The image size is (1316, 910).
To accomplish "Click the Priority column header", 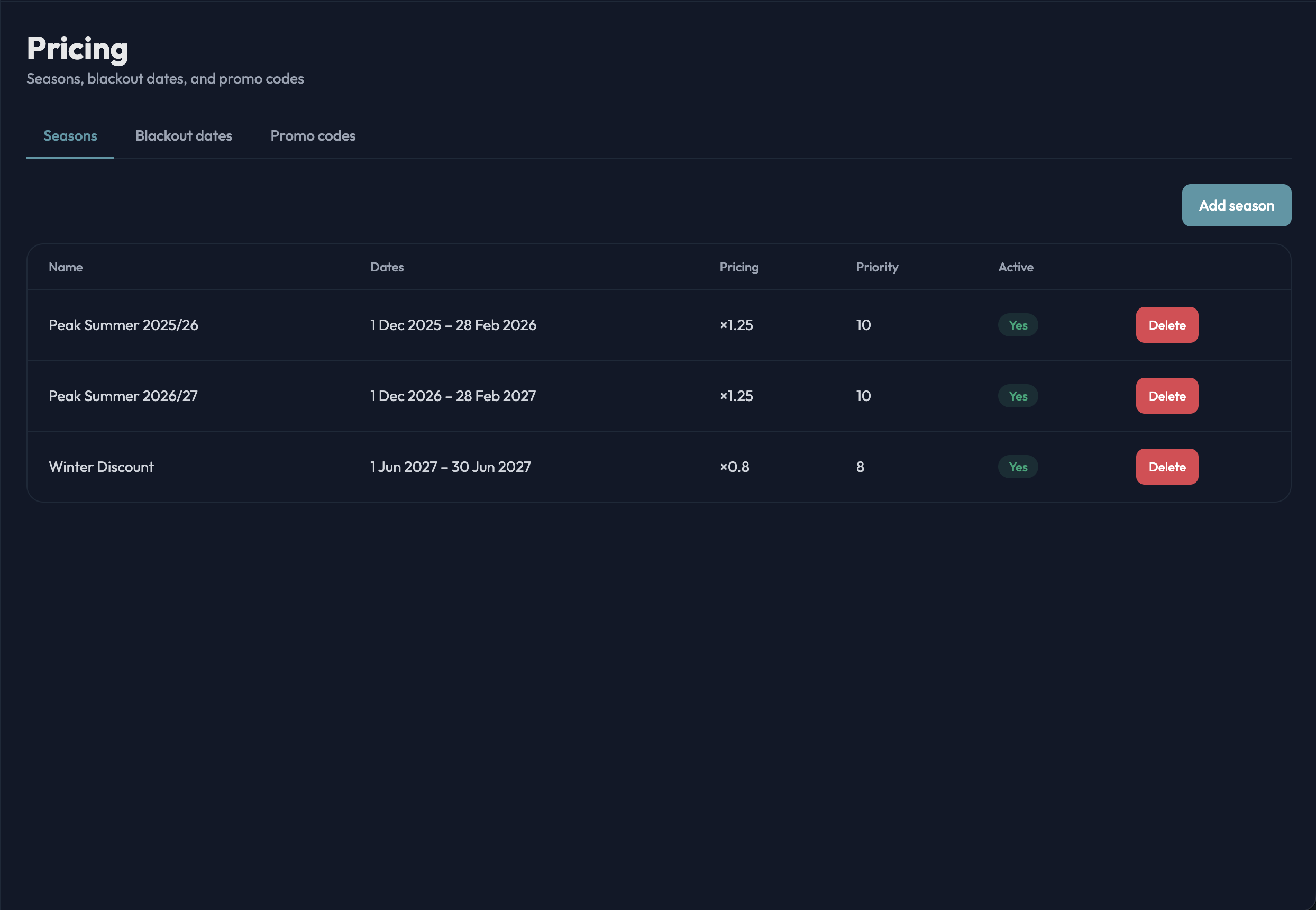I will (x=876, y=267).
